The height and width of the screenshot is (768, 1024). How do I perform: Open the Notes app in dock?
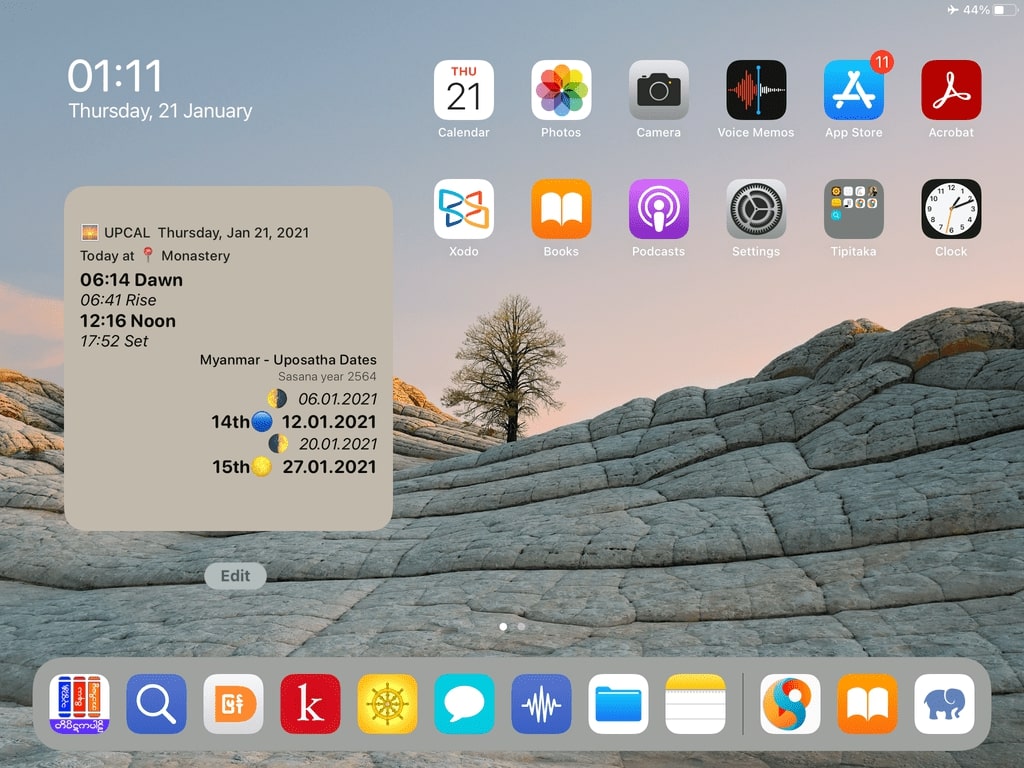[696, 704]
